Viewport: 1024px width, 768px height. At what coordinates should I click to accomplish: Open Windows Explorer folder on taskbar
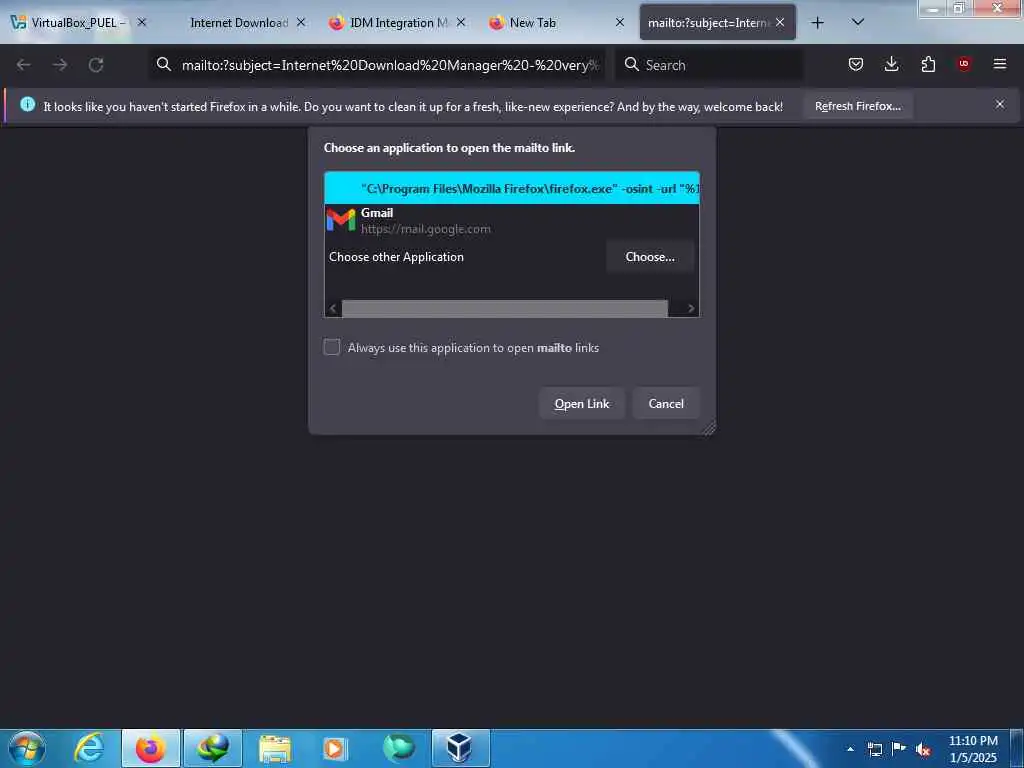[275, 748]
